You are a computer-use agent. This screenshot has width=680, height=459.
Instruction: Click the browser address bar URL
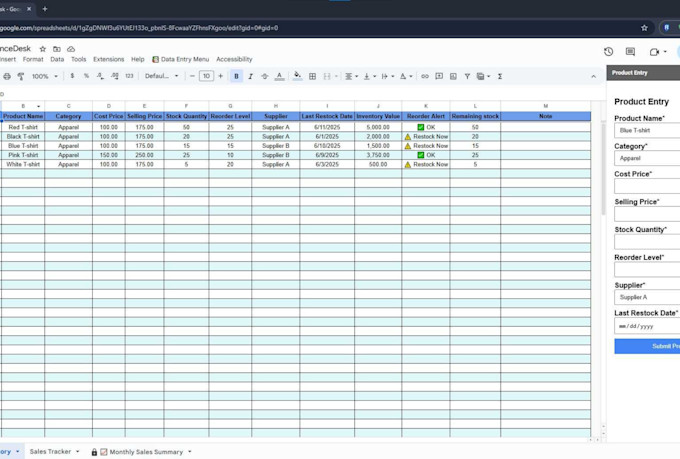139,28
